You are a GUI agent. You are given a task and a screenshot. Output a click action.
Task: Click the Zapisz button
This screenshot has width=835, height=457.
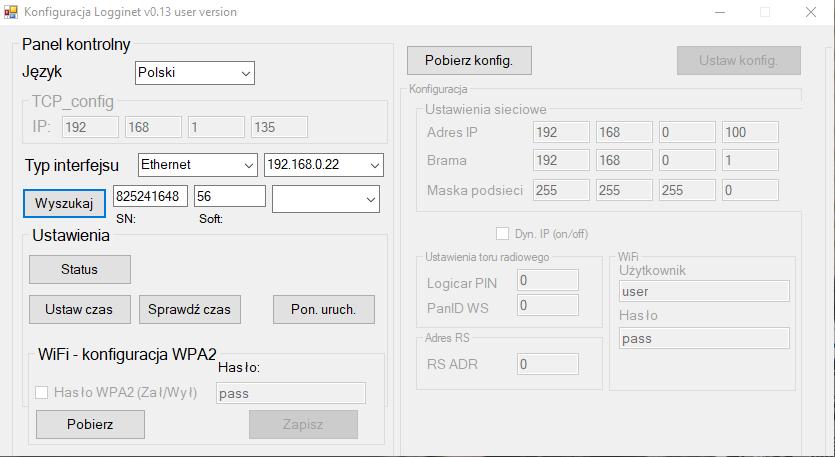(304, 425)
